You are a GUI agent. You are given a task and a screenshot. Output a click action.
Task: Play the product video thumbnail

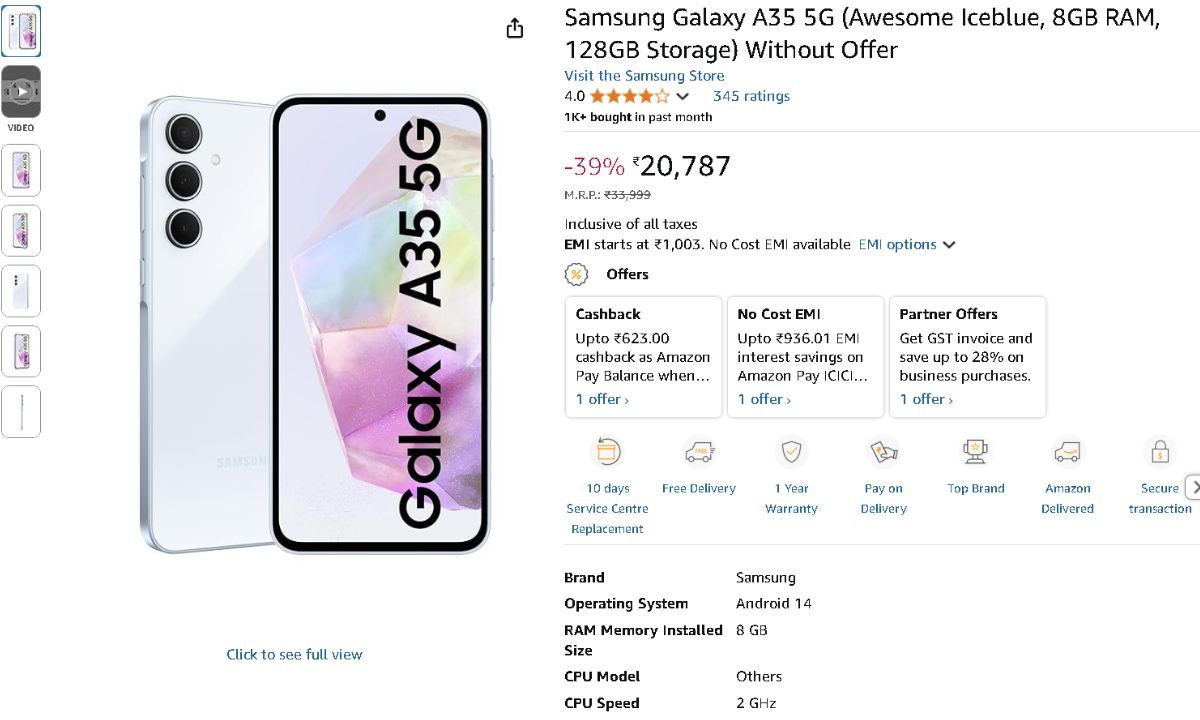[x=21, y=91]
